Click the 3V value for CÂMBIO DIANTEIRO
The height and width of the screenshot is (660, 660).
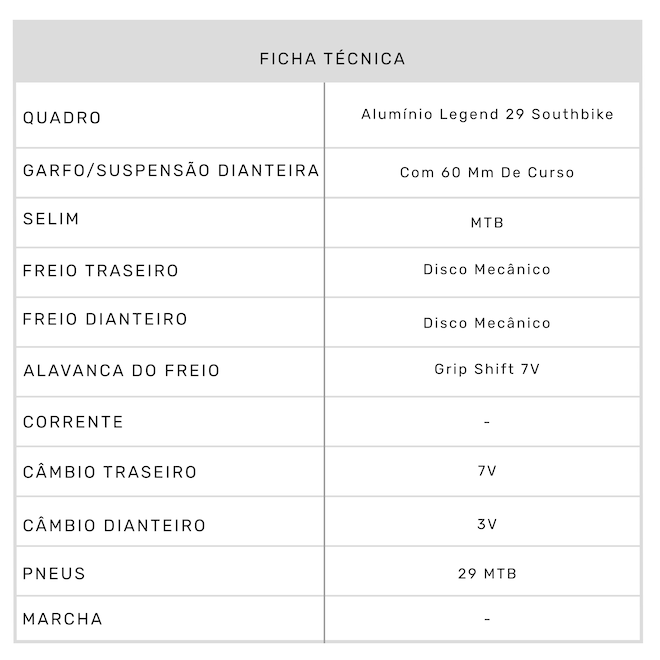[x=487, y=524]
